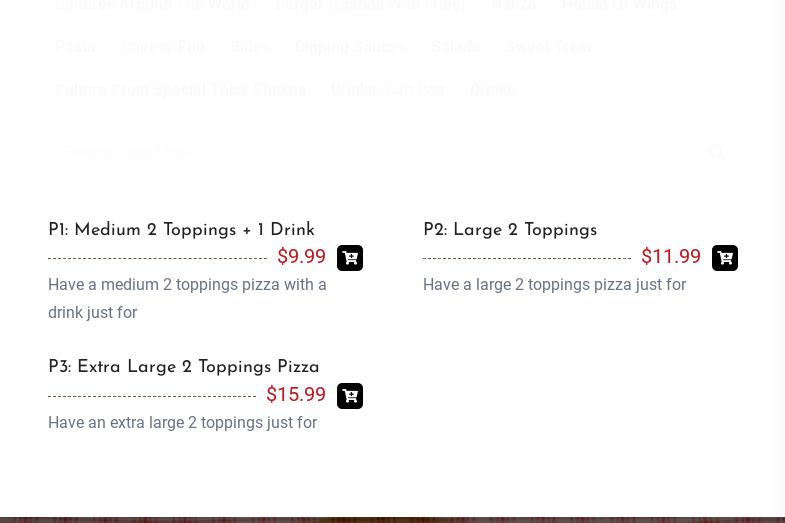This screenshot has width=785, height=523.
Task: Switch to Burger (Comes With Fries) tab
Action: [x=370, y=6]
